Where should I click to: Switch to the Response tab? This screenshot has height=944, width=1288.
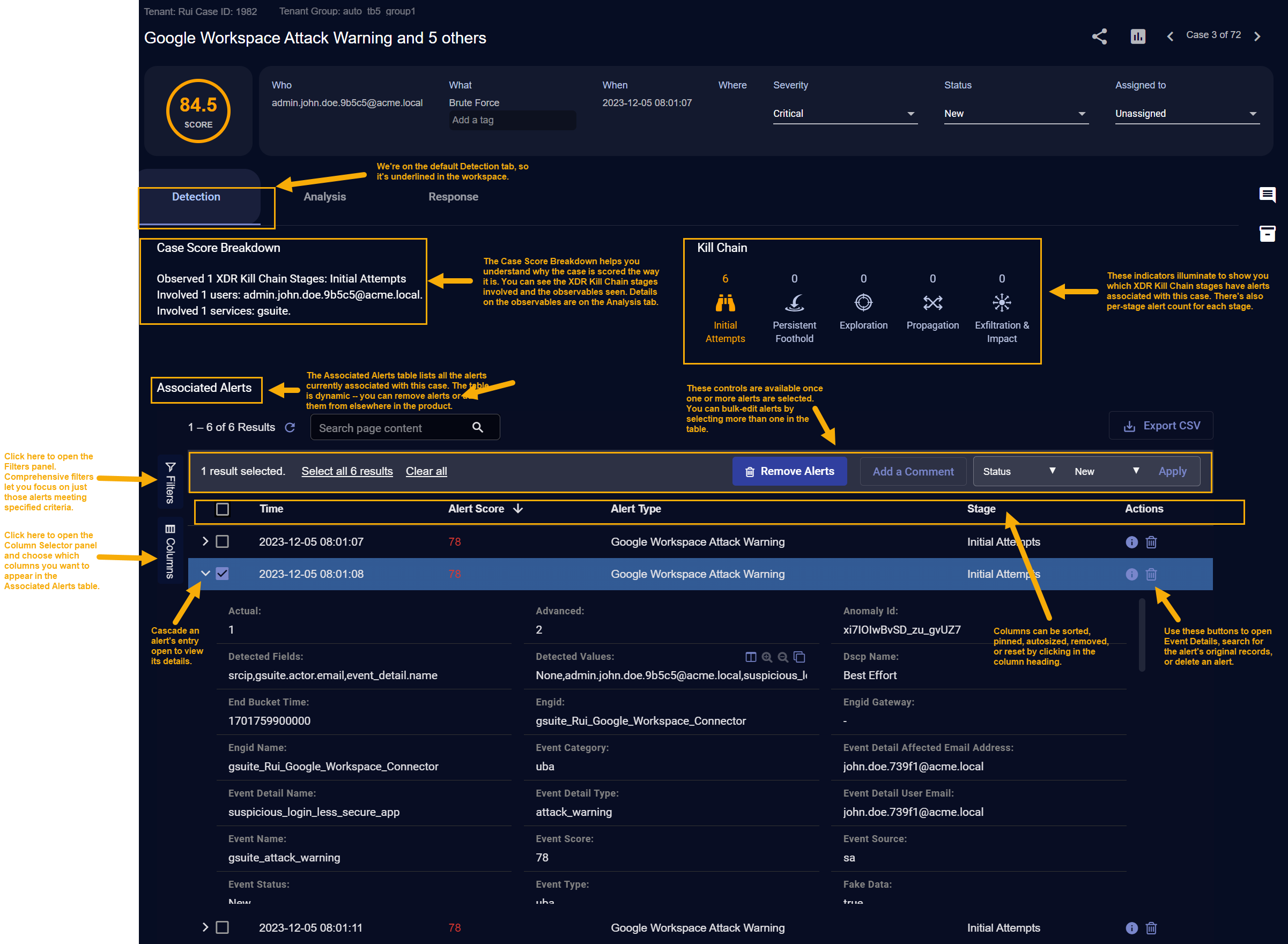(453, 197)
